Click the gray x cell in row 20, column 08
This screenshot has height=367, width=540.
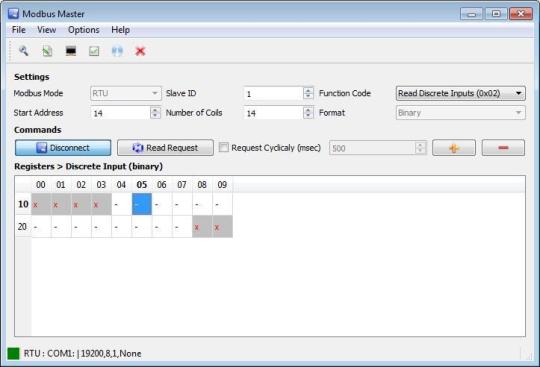202,227
